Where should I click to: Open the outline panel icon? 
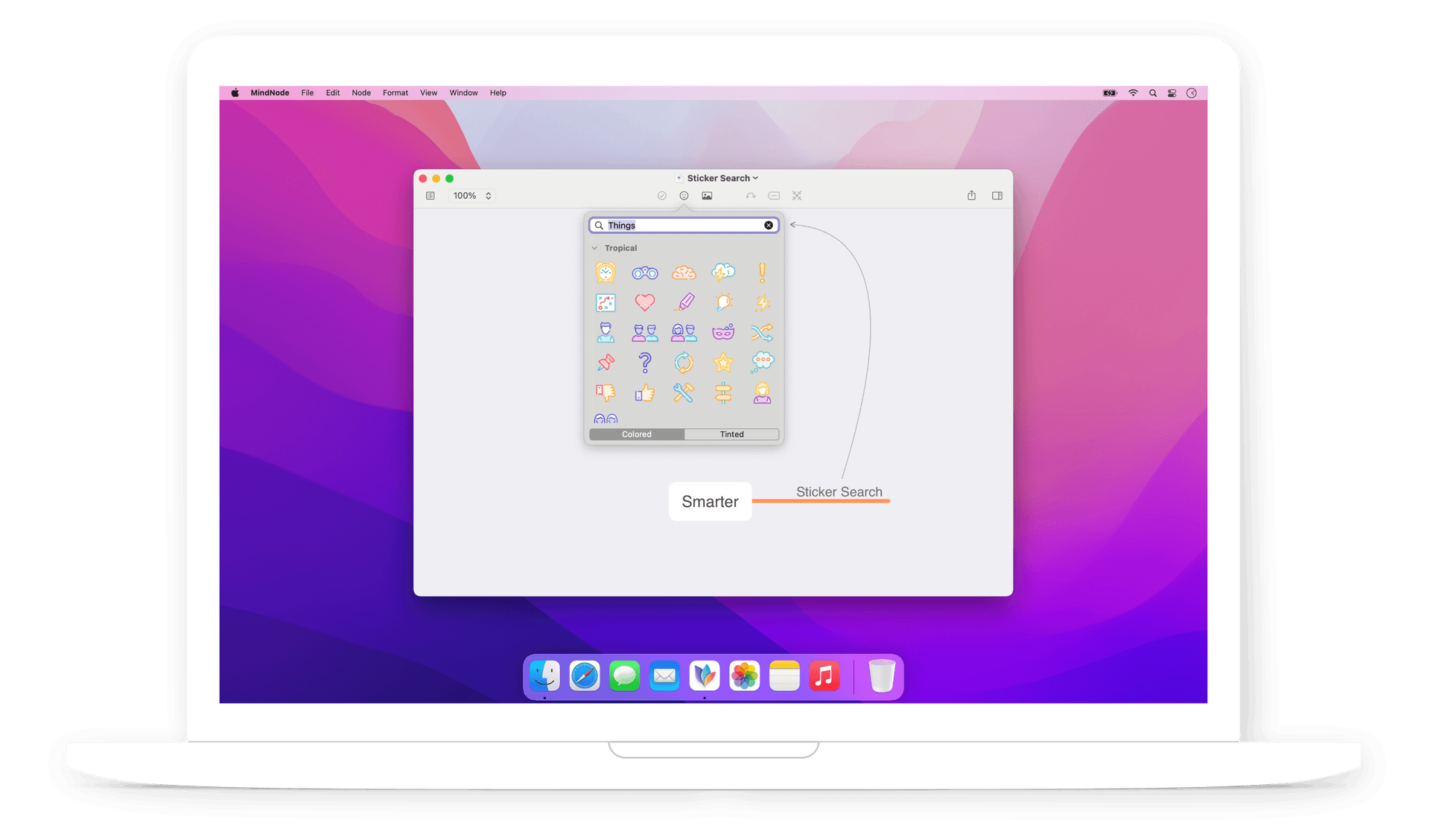430,195
